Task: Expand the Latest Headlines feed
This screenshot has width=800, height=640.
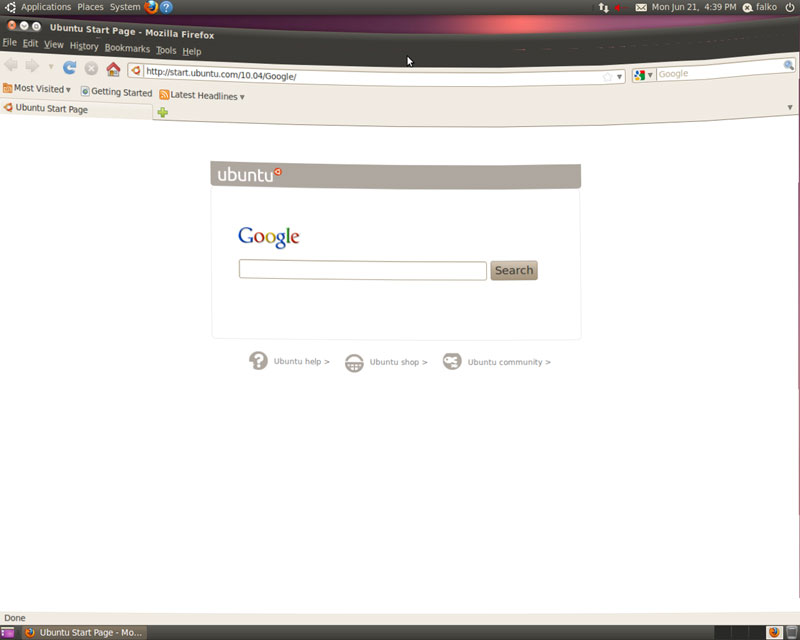Action: click(202, 95)
